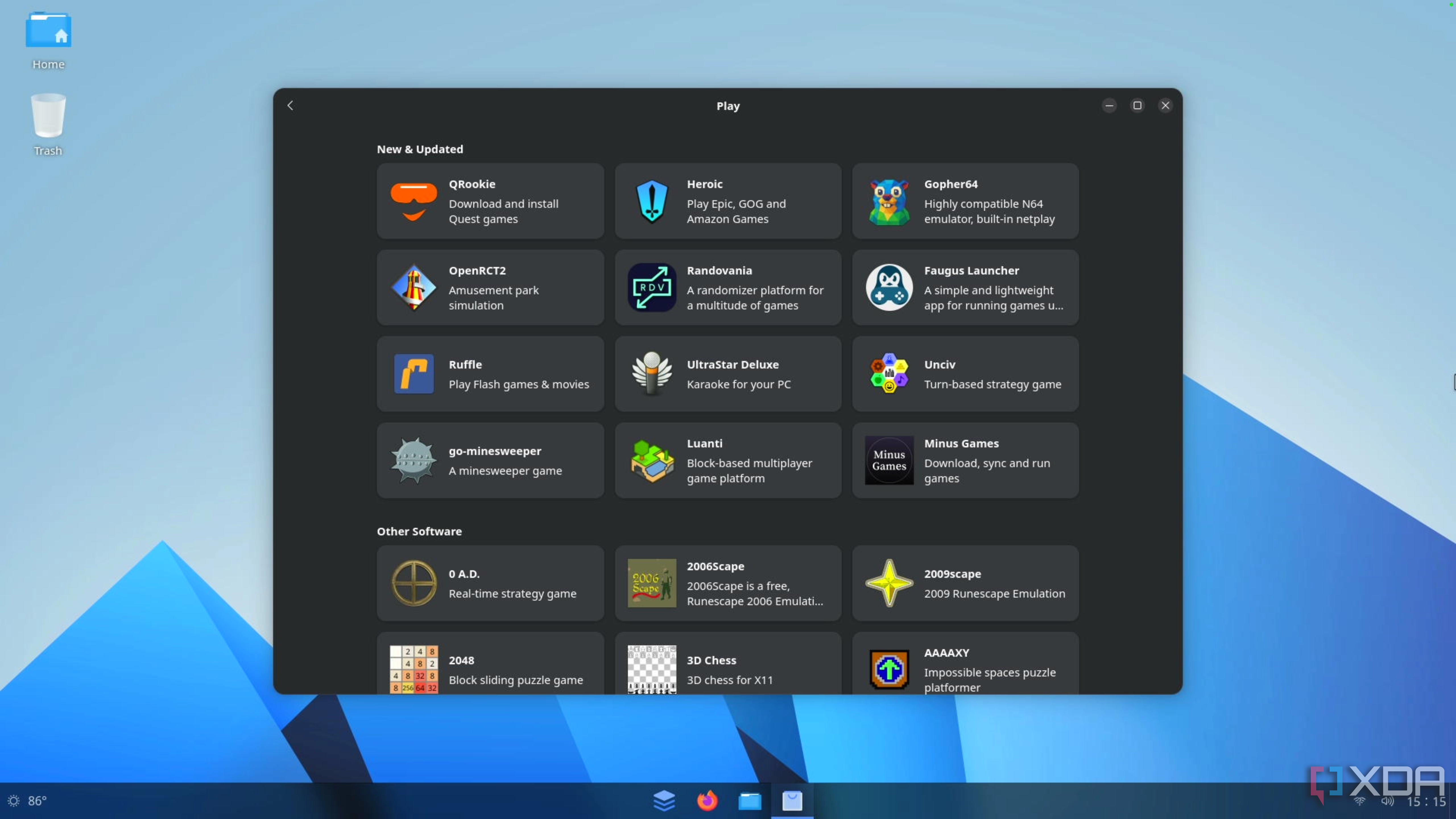
Task: Click the Minus Games title text
Action: tap(961, 443)
